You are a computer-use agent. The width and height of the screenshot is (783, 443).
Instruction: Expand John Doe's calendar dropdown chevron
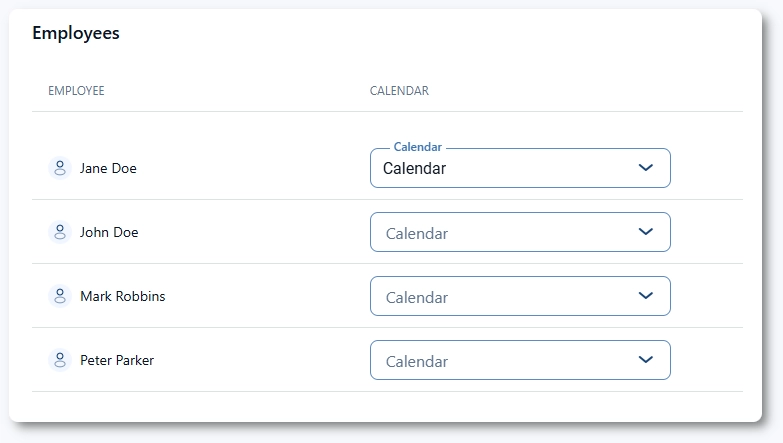646,232
